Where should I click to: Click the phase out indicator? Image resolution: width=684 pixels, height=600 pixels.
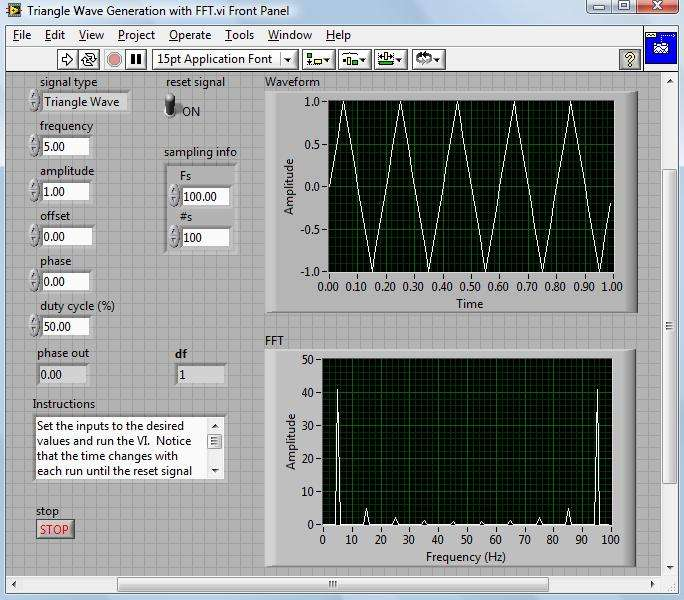click(x=62, y=374)
